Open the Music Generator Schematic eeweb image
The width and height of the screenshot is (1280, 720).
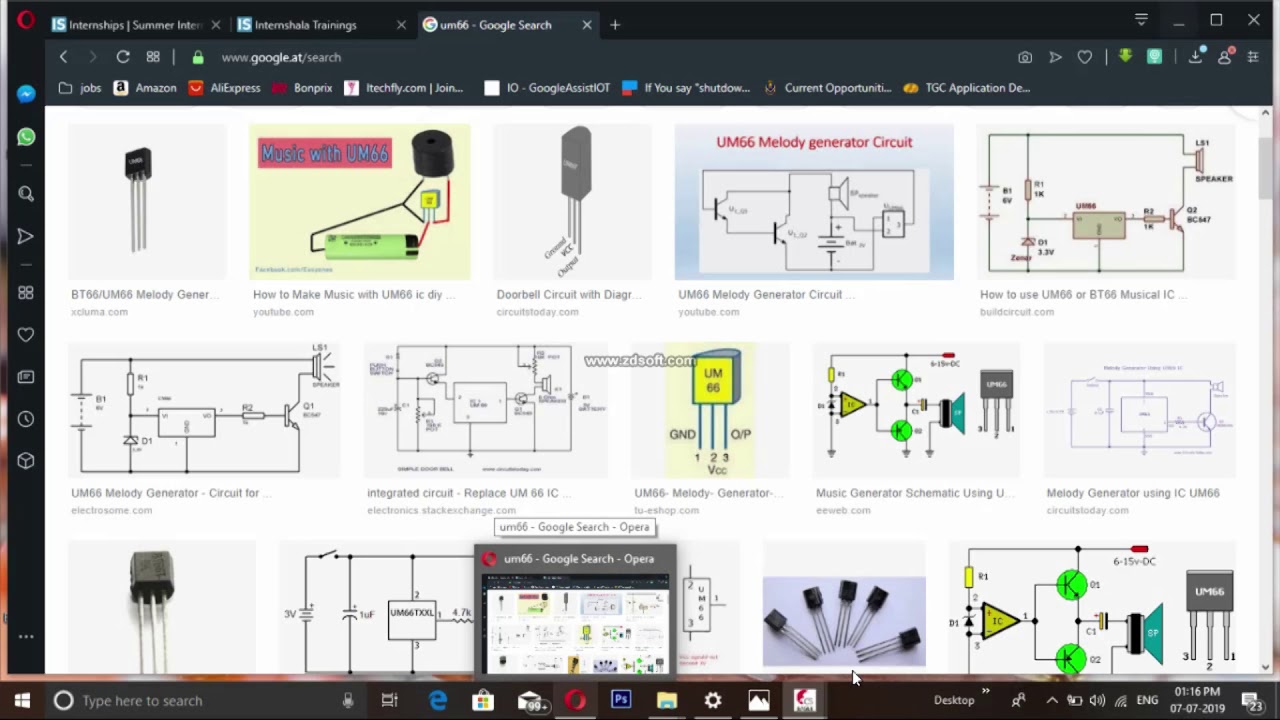click(x=915, y=410)
